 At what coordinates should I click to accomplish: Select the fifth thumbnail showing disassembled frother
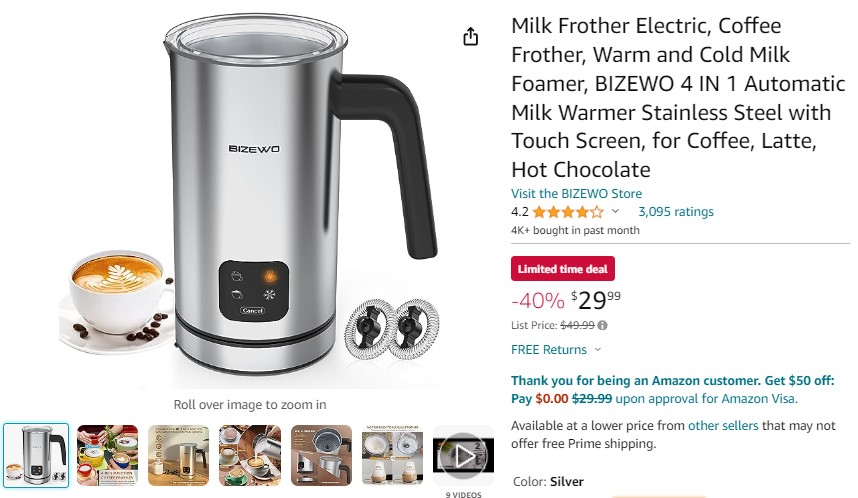click(x=321, y=455)
